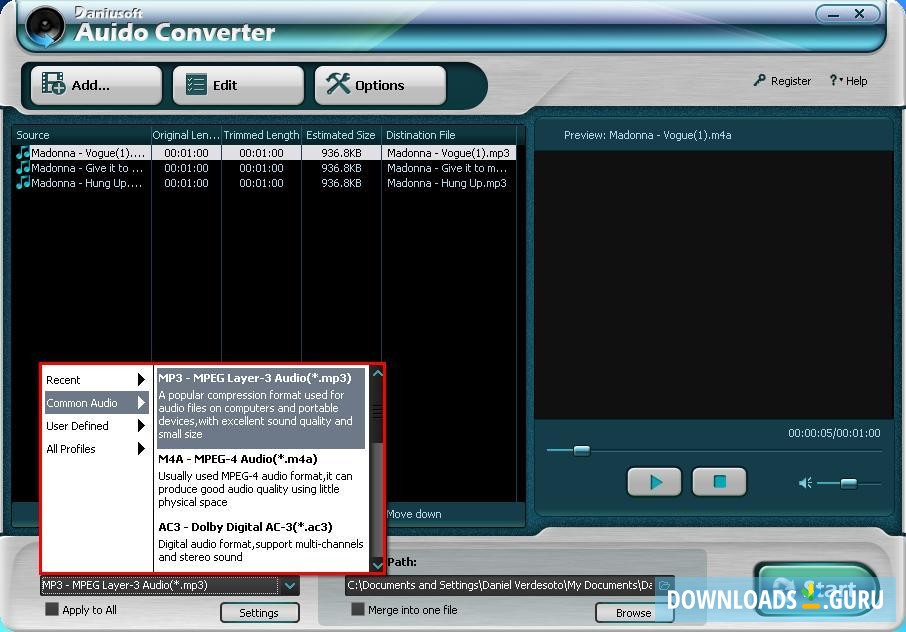Click the open output folder icon

(x=664, y=585)
